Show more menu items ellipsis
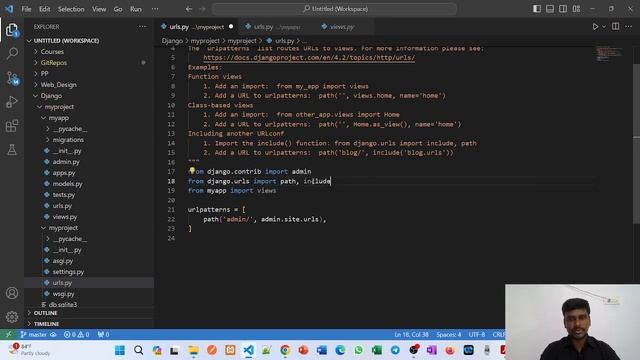Image resolution: width=640 pixels, height=360 pixels. point(155,9)
